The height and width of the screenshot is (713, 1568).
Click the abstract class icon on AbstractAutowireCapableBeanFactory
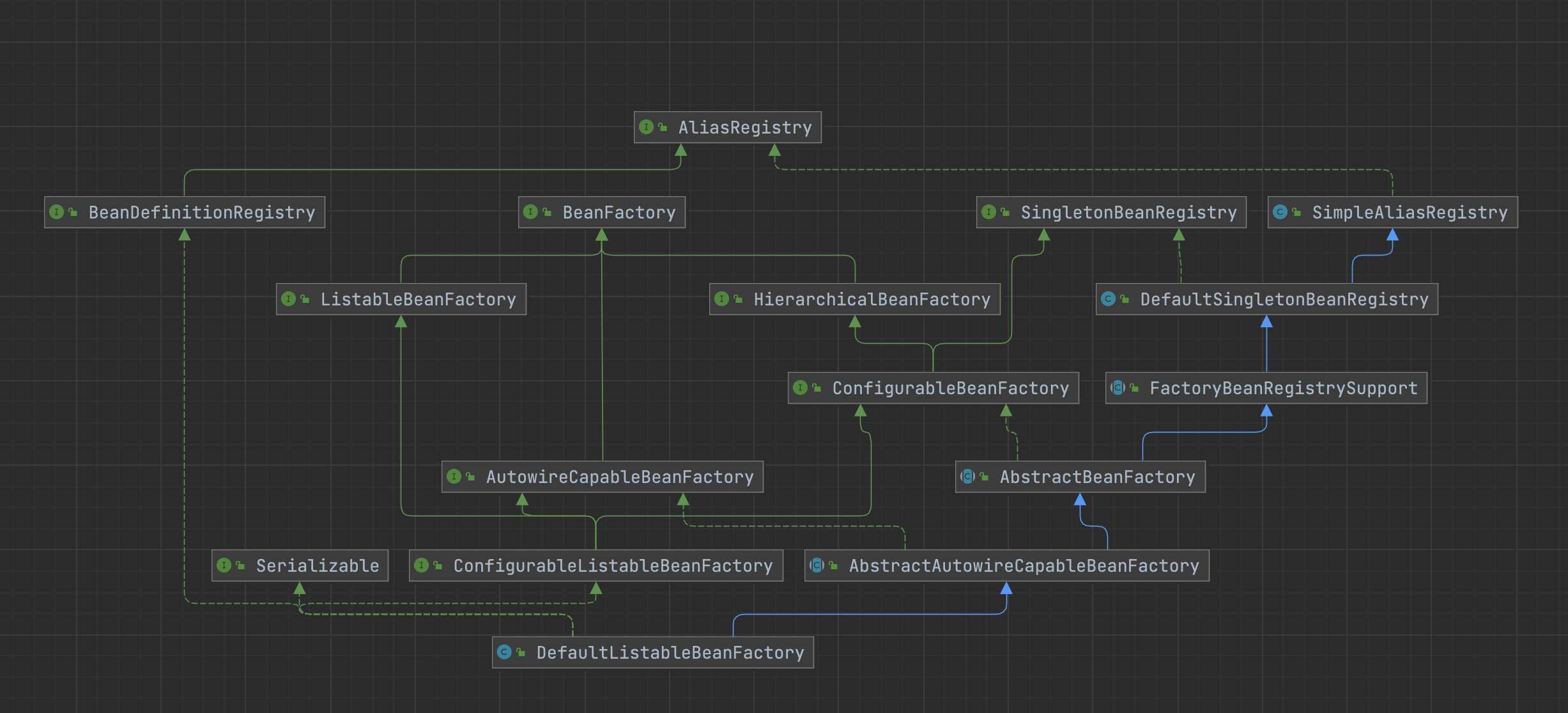click(x=817, y=565)
